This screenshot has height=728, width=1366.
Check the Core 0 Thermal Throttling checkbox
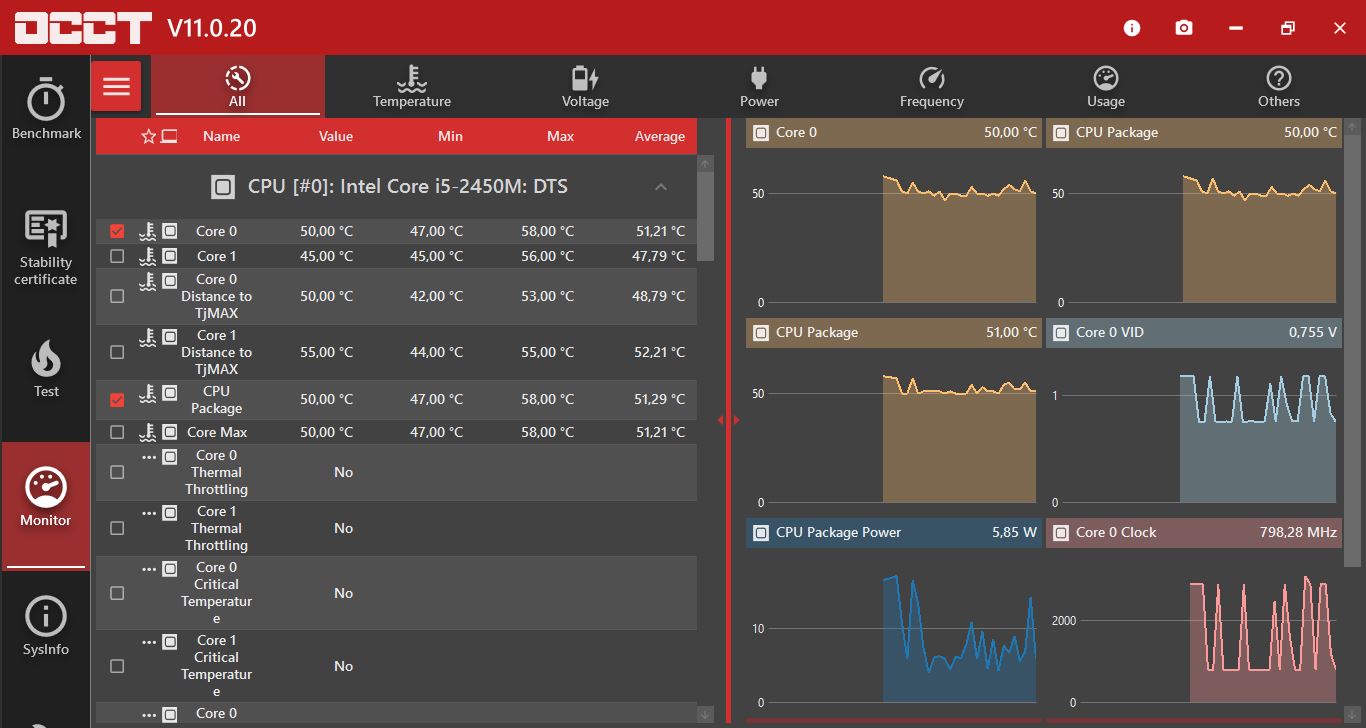(x=117, y=472)
